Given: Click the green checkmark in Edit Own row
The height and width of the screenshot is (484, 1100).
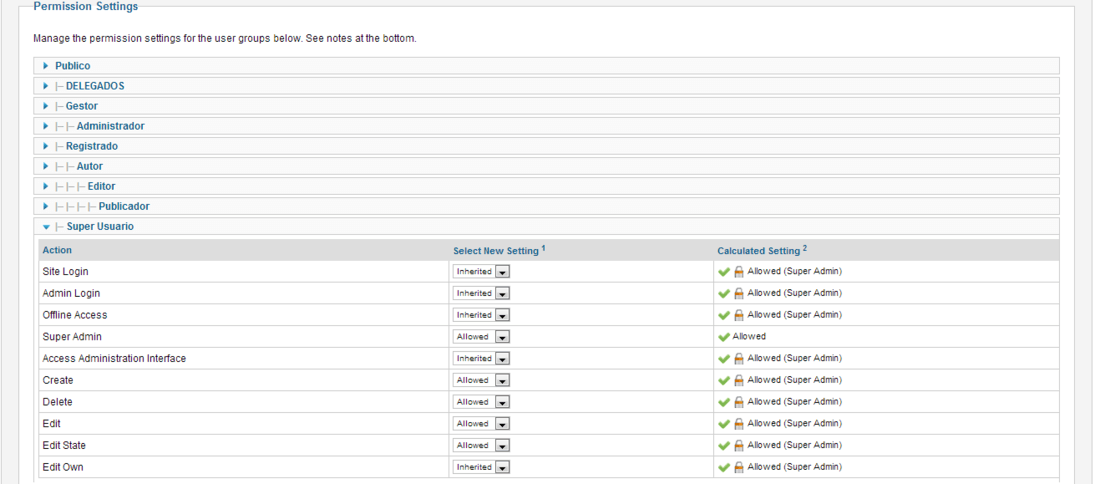Looking at the screenshot, I should click(724, 467).
